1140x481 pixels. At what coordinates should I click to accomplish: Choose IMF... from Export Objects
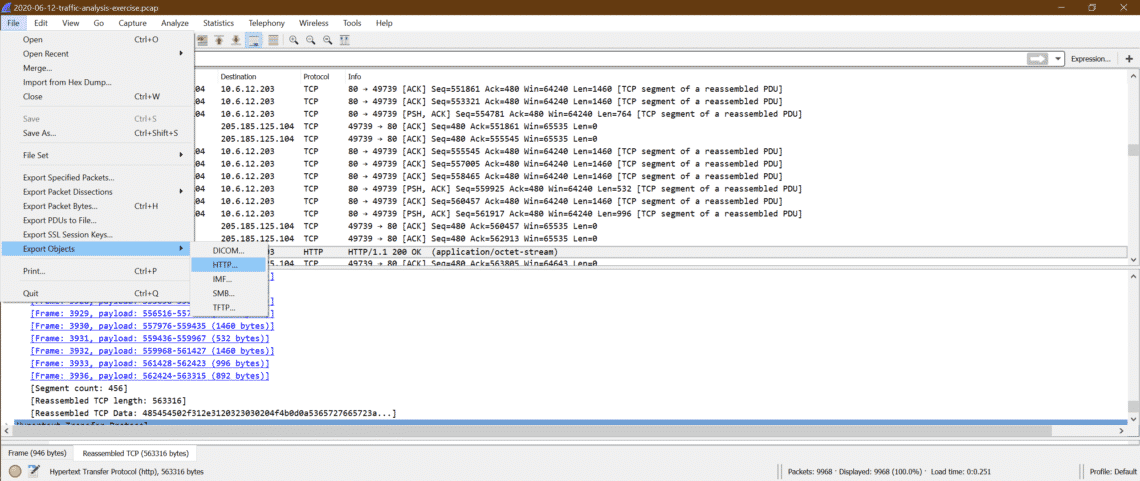point(229,279)
